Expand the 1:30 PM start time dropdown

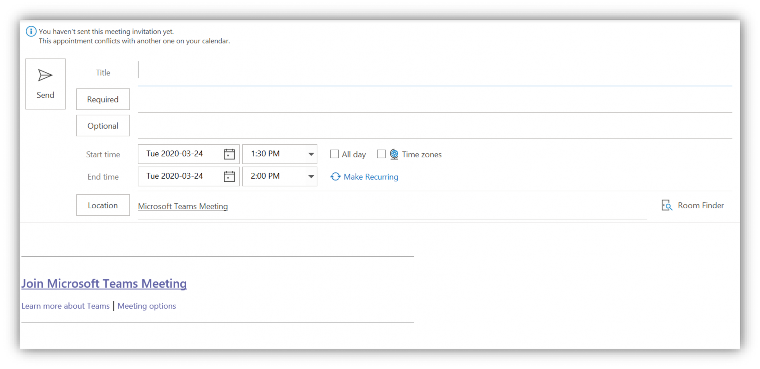(x=311, y=155)
